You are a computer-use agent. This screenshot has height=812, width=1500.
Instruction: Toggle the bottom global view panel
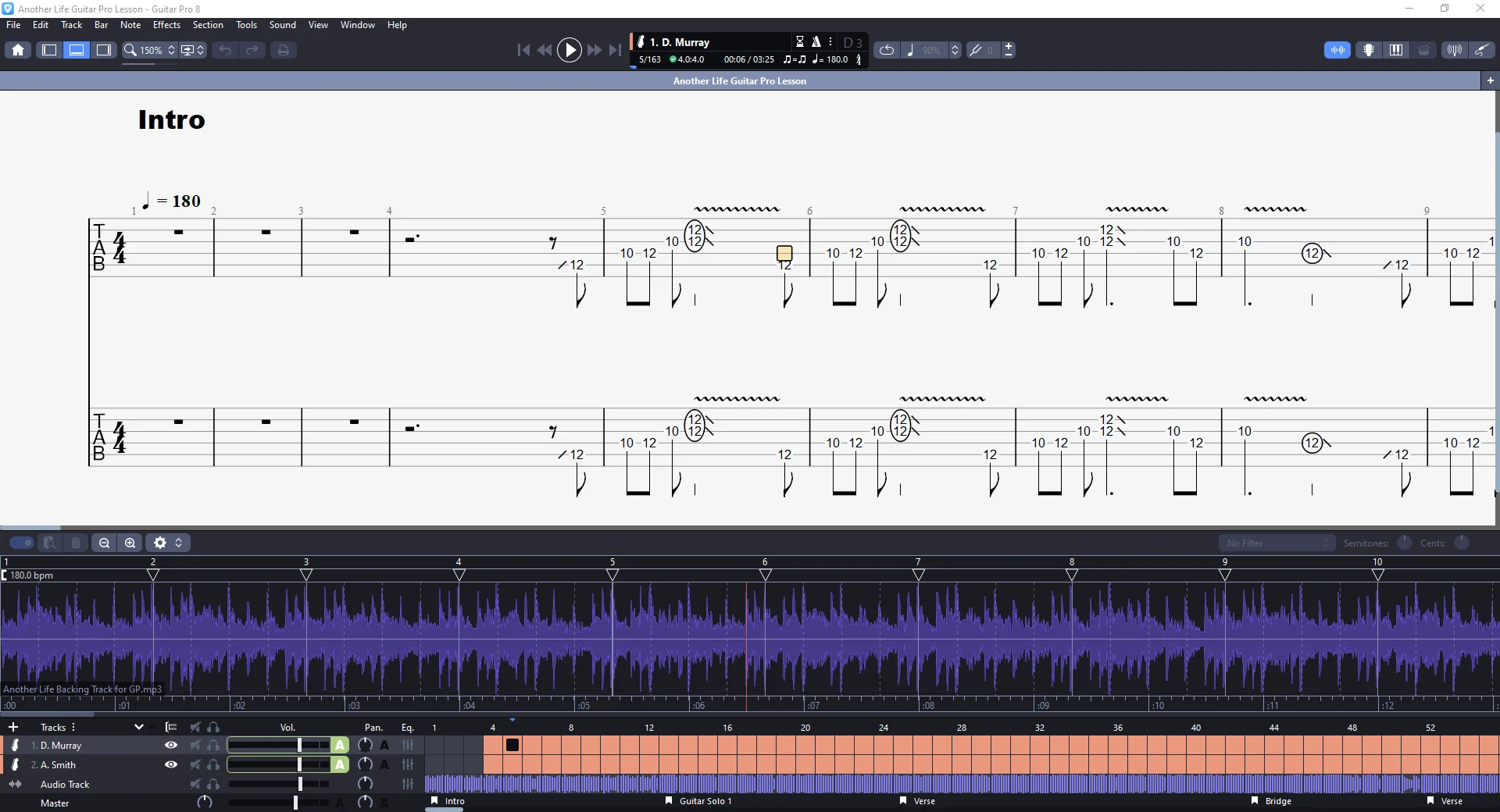(77, 50)
